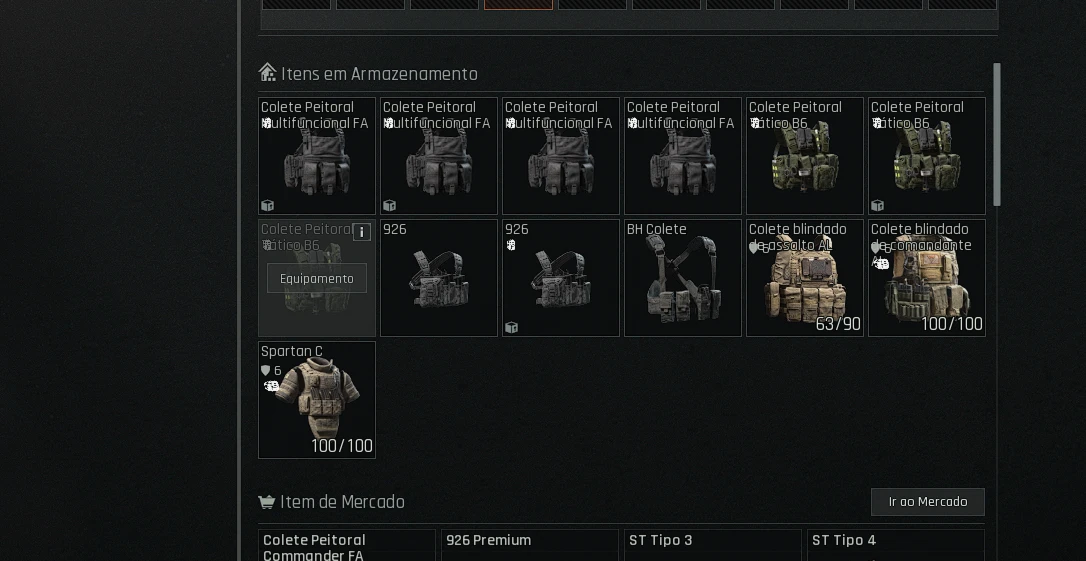
Task: Open the ST Tipo 4 market item
Action: 895,546
